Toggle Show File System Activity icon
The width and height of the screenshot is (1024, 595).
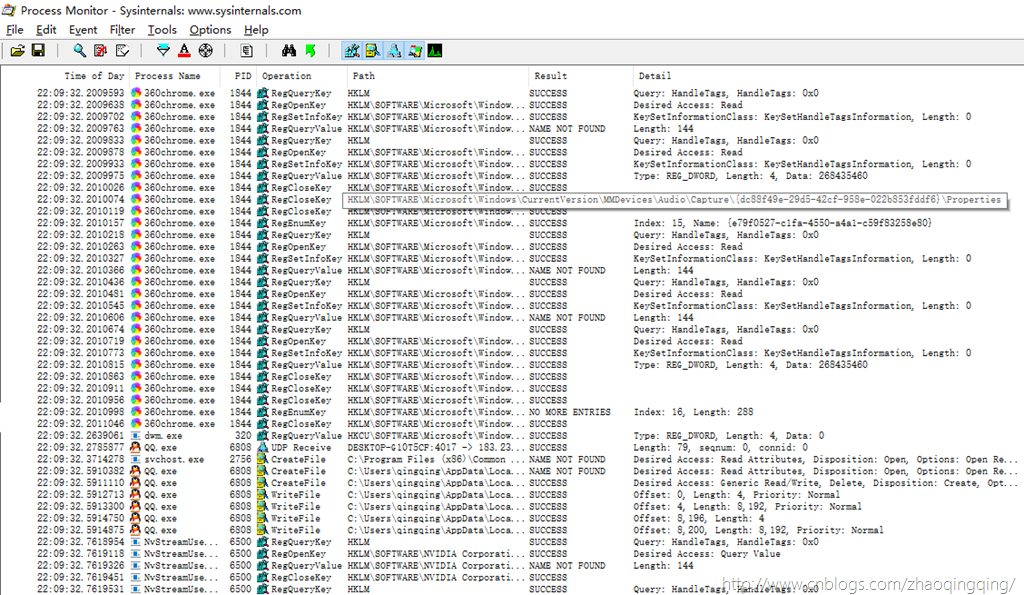pyautogui.click(x=373, y=50)
